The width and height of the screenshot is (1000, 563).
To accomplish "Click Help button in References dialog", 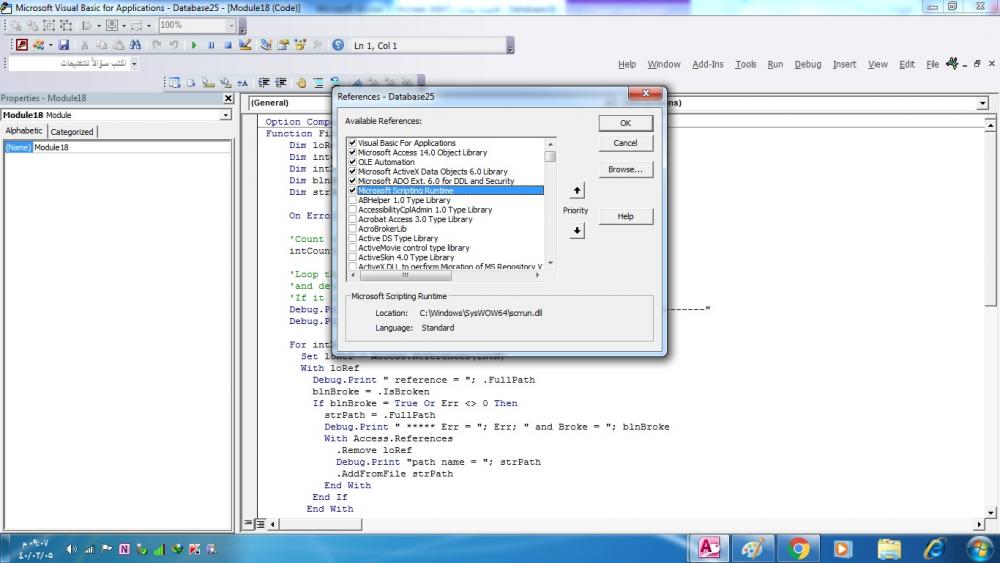I will (626, 216).
